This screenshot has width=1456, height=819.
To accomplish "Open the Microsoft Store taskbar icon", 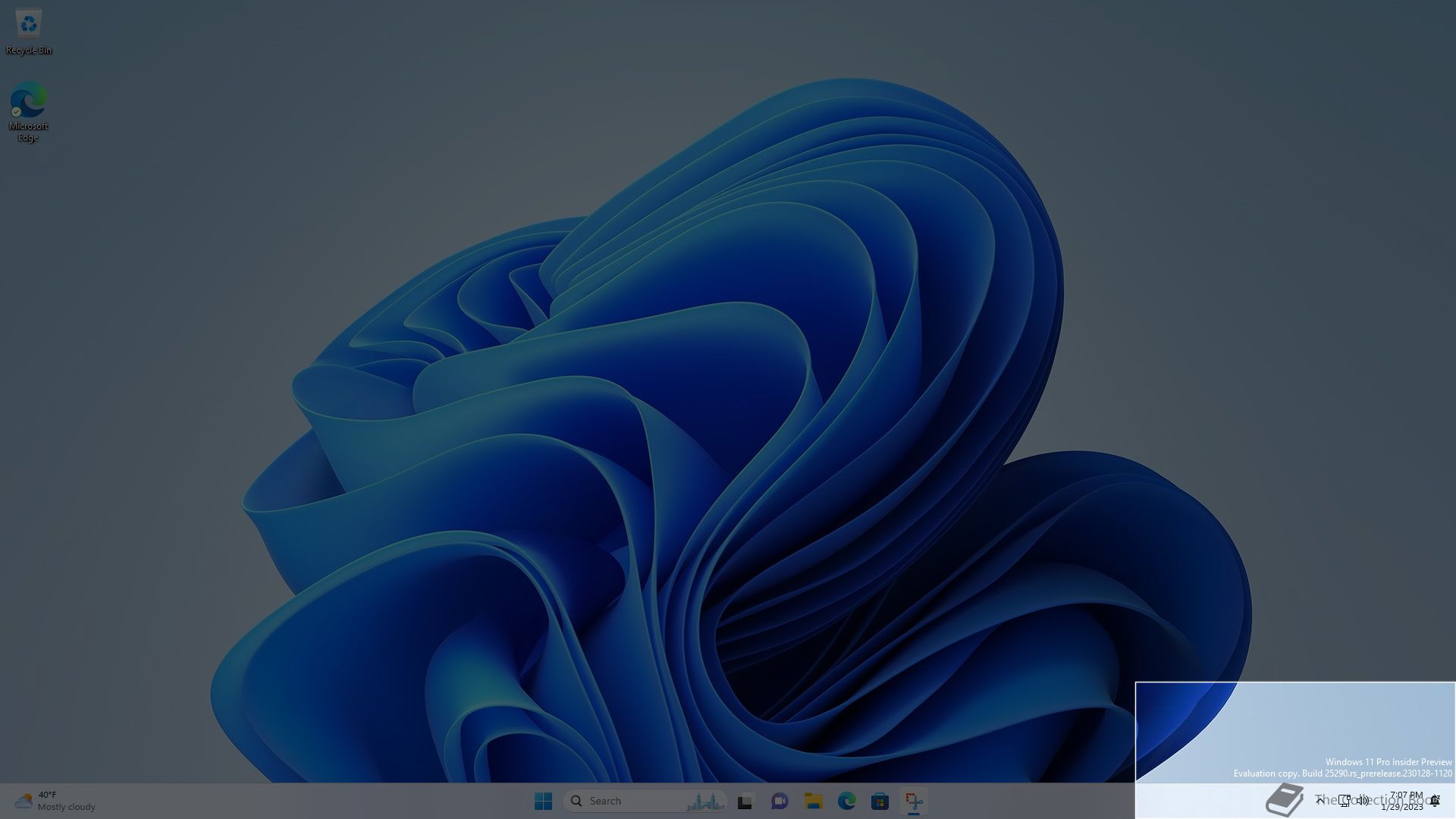I will click(880, 801).
